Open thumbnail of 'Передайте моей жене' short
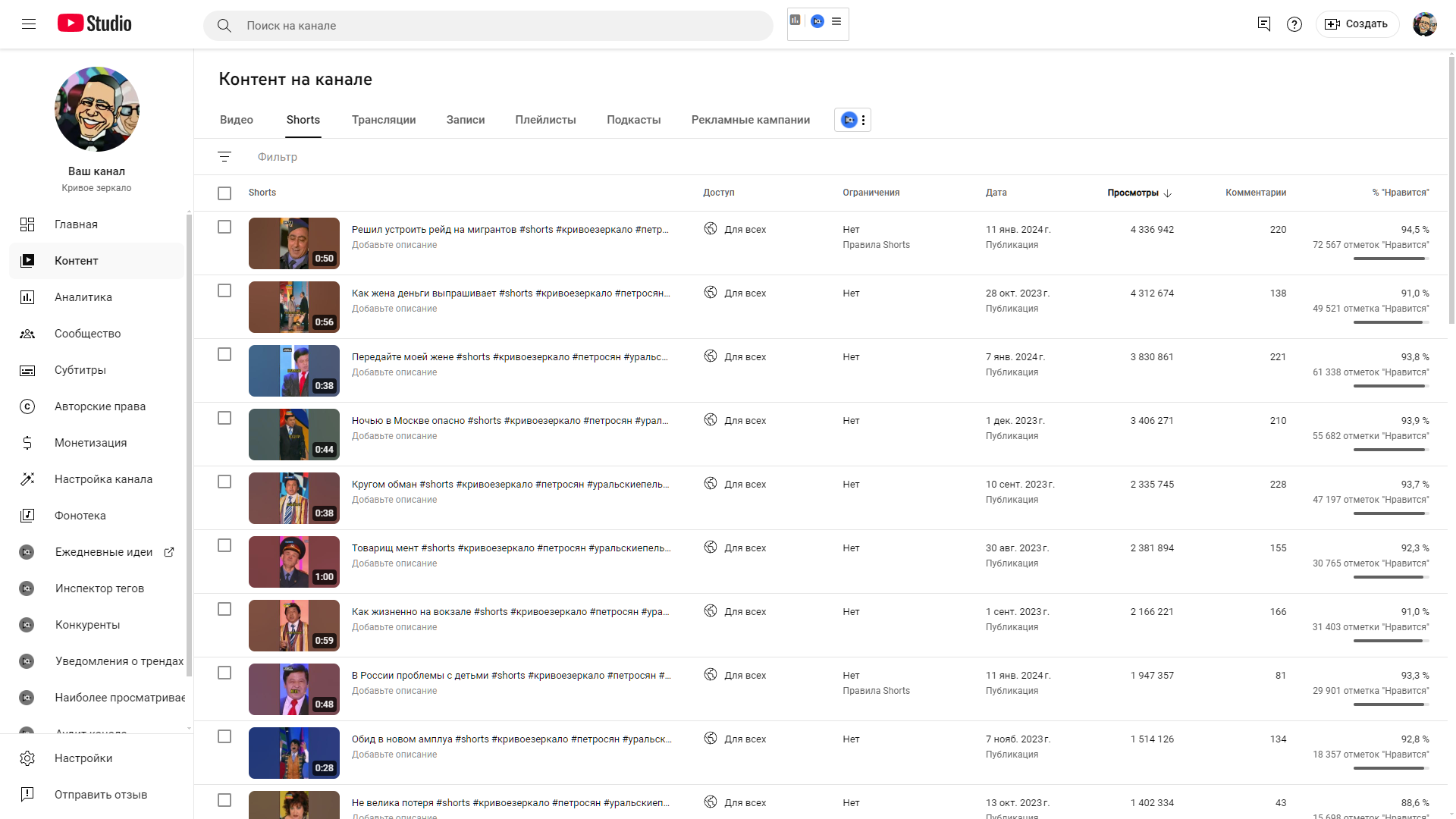Viewport: 1456px width, 819px height. click(294, 371)
